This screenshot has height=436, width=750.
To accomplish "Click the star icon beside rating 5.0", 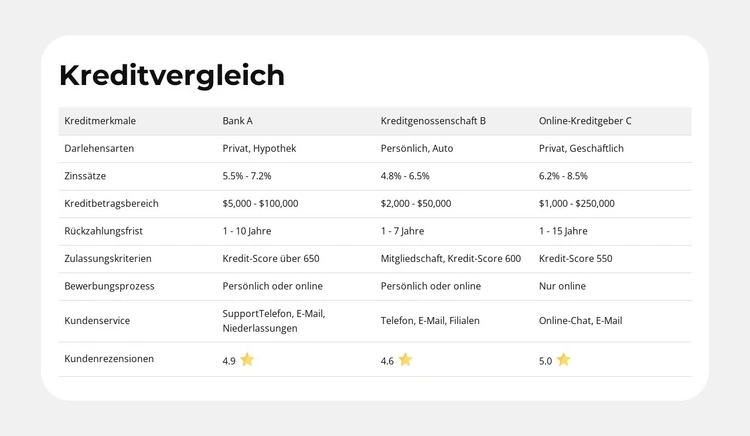I will coord(563,360).
